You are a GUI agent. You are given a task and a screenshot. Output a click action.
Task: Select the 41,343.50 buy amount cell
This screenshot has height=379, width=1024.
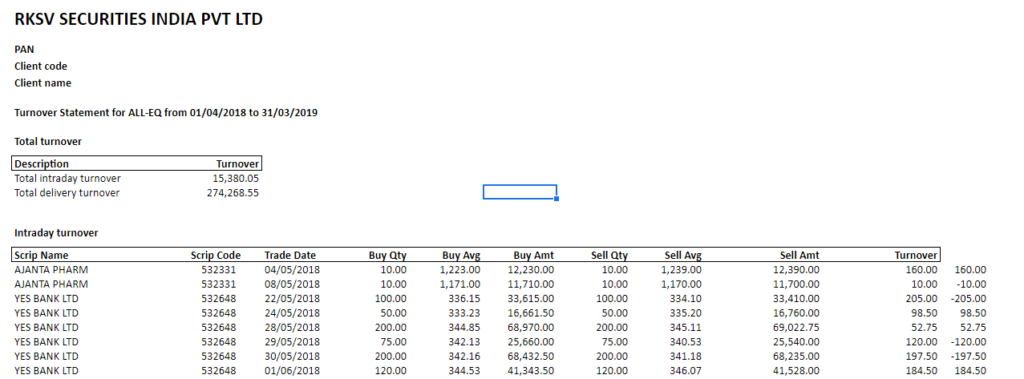point(531,372)
